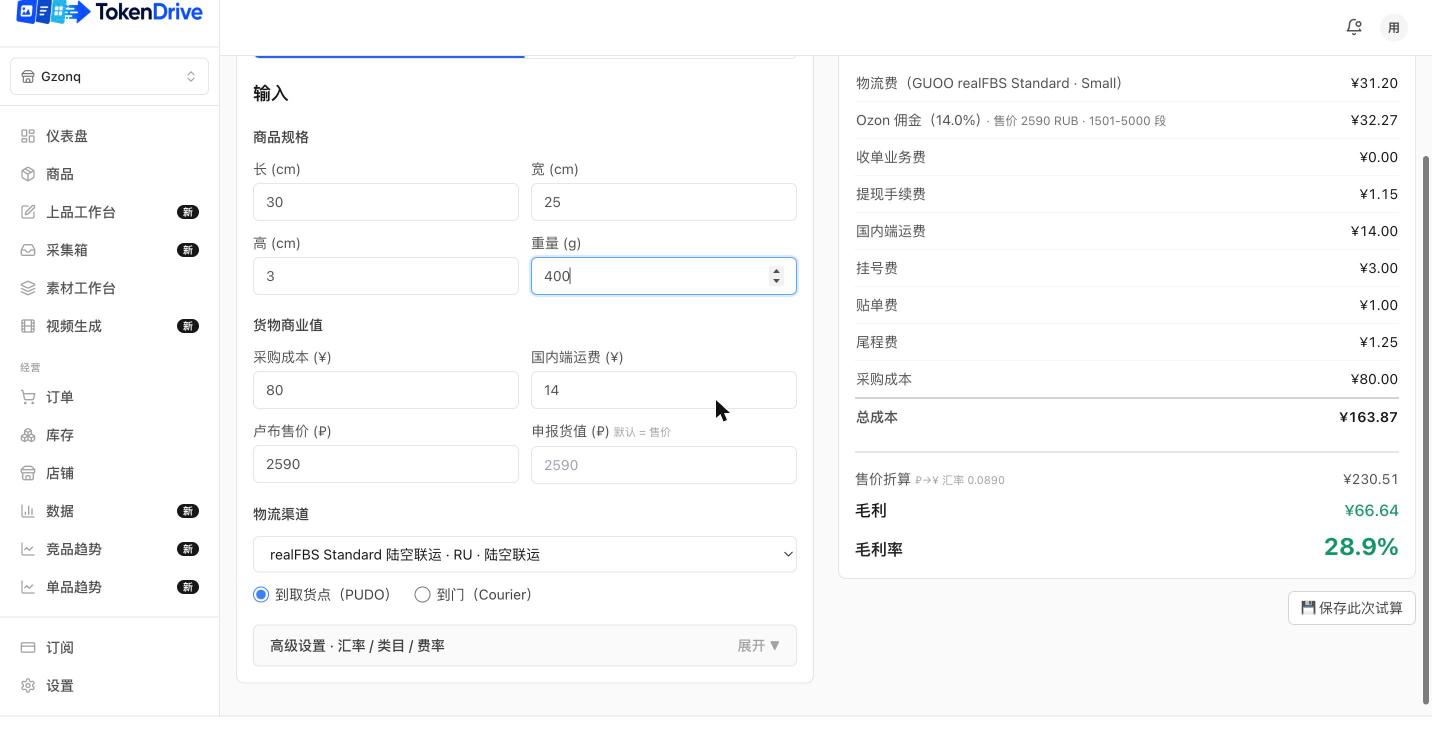Click the 素材工作台 layers icon
Viewport: 1432px width, 735px height.
coord(28,288)
